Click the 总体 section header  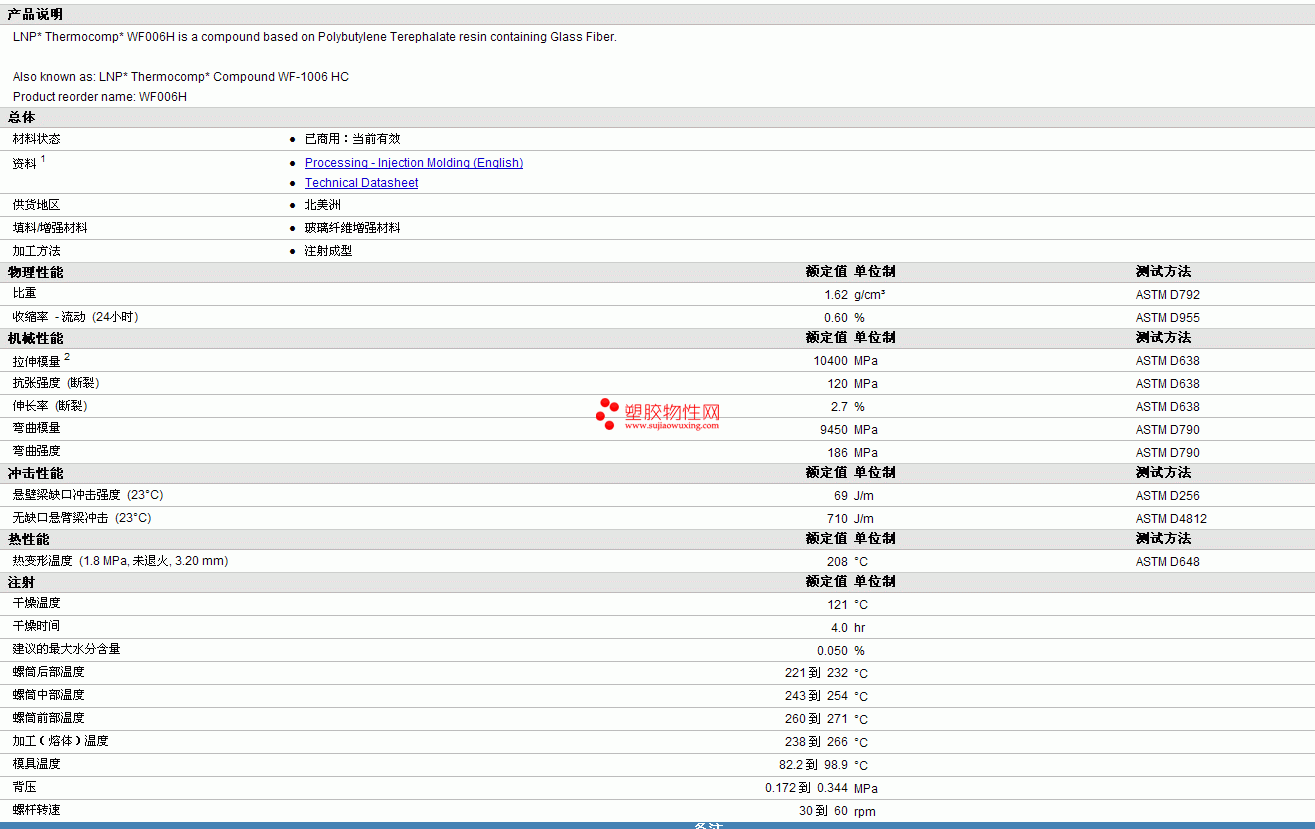click(21, 118)
